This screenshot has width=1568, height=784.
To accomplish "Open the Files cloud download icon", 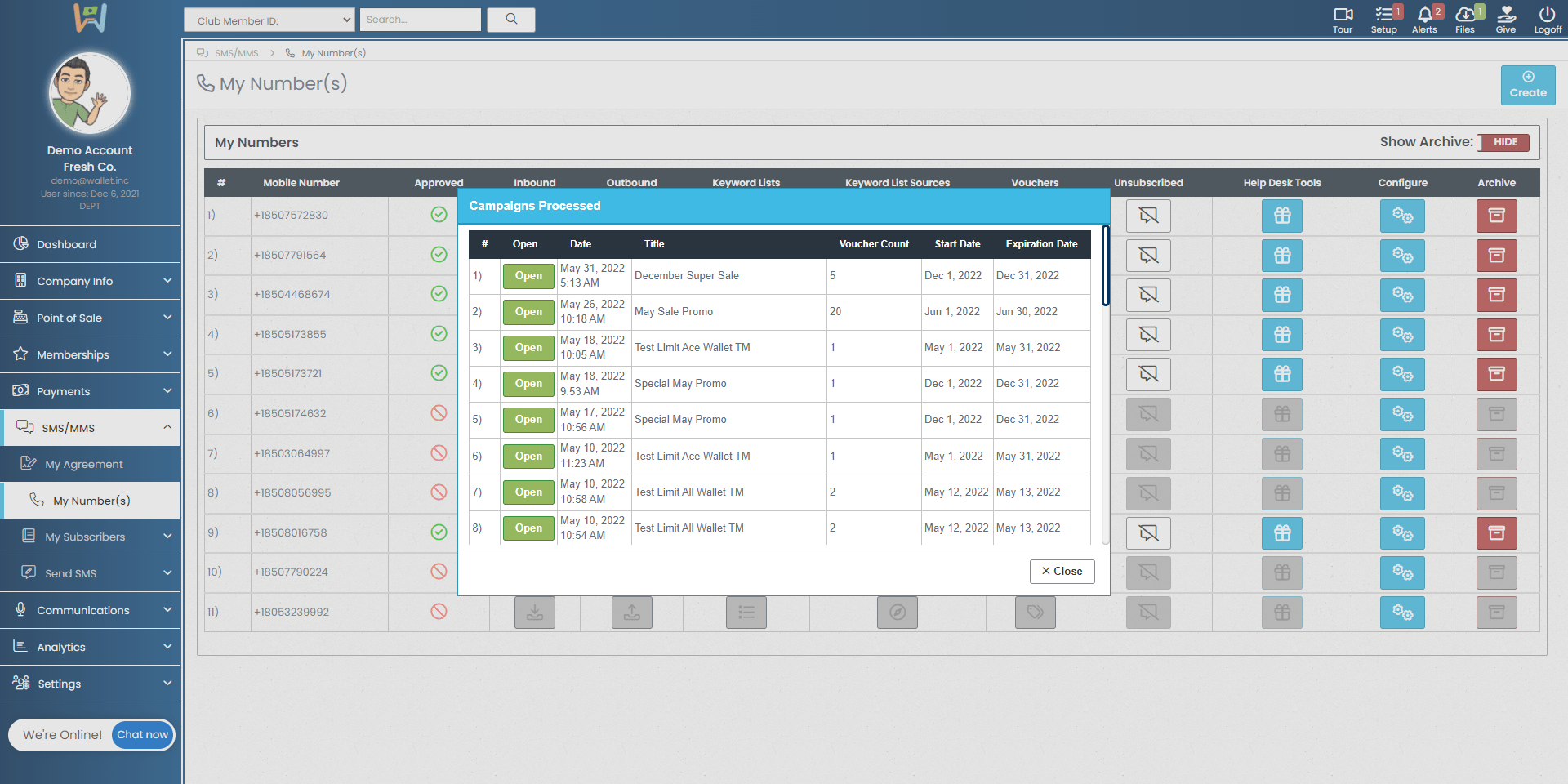I will click(1465, 15).
